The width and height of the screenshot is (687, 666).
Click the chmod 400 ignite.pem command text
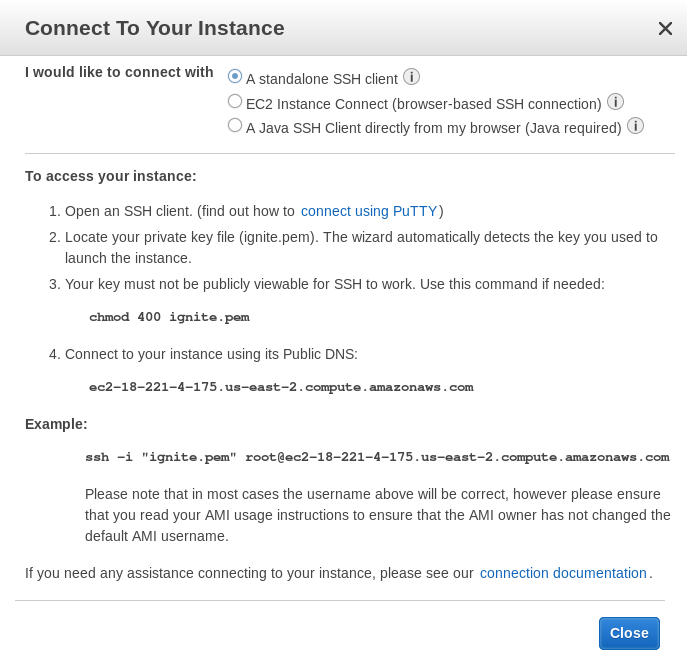(x=170, y=317)
